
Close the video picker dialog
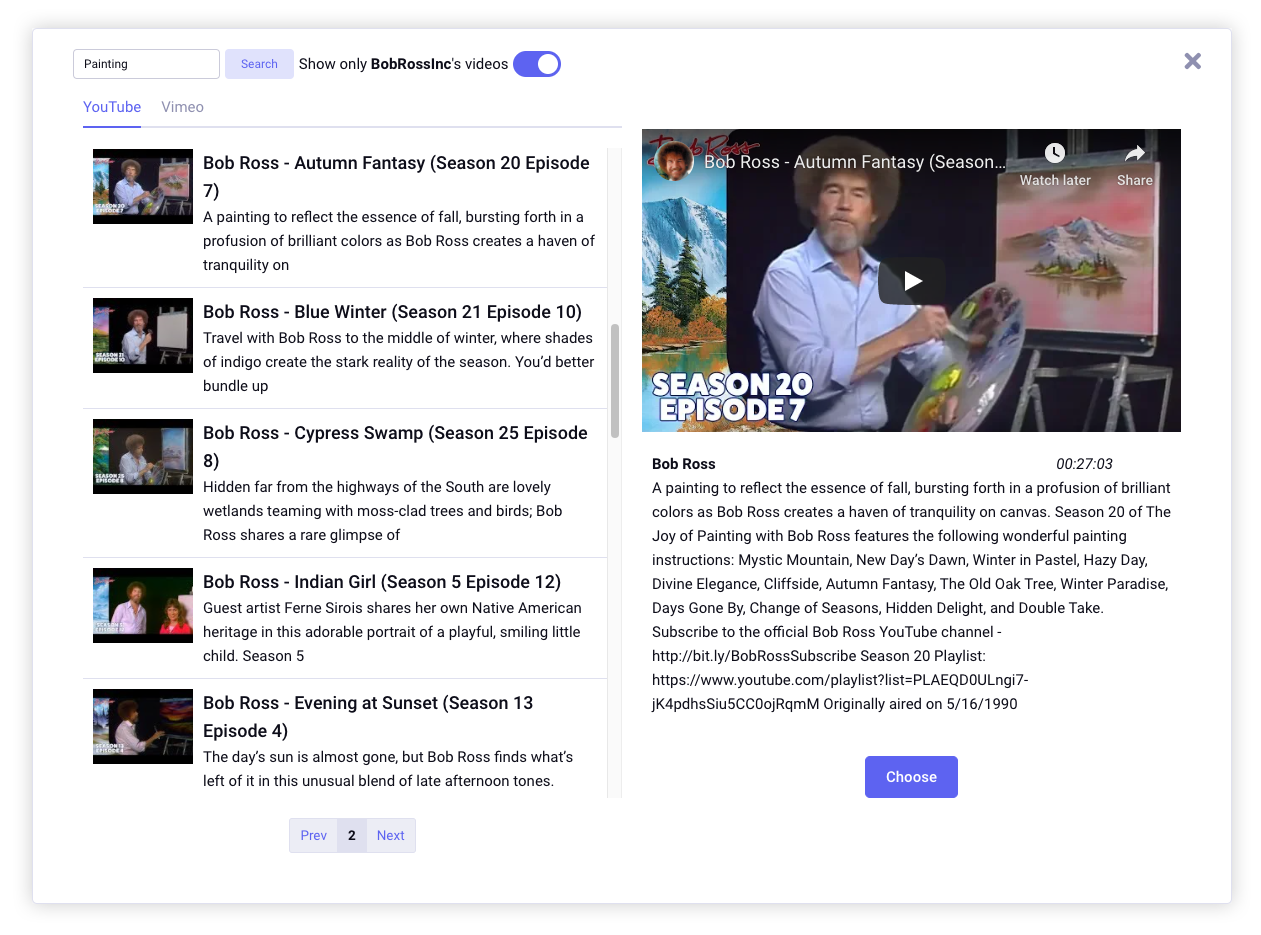click(x=1192, y=61)
